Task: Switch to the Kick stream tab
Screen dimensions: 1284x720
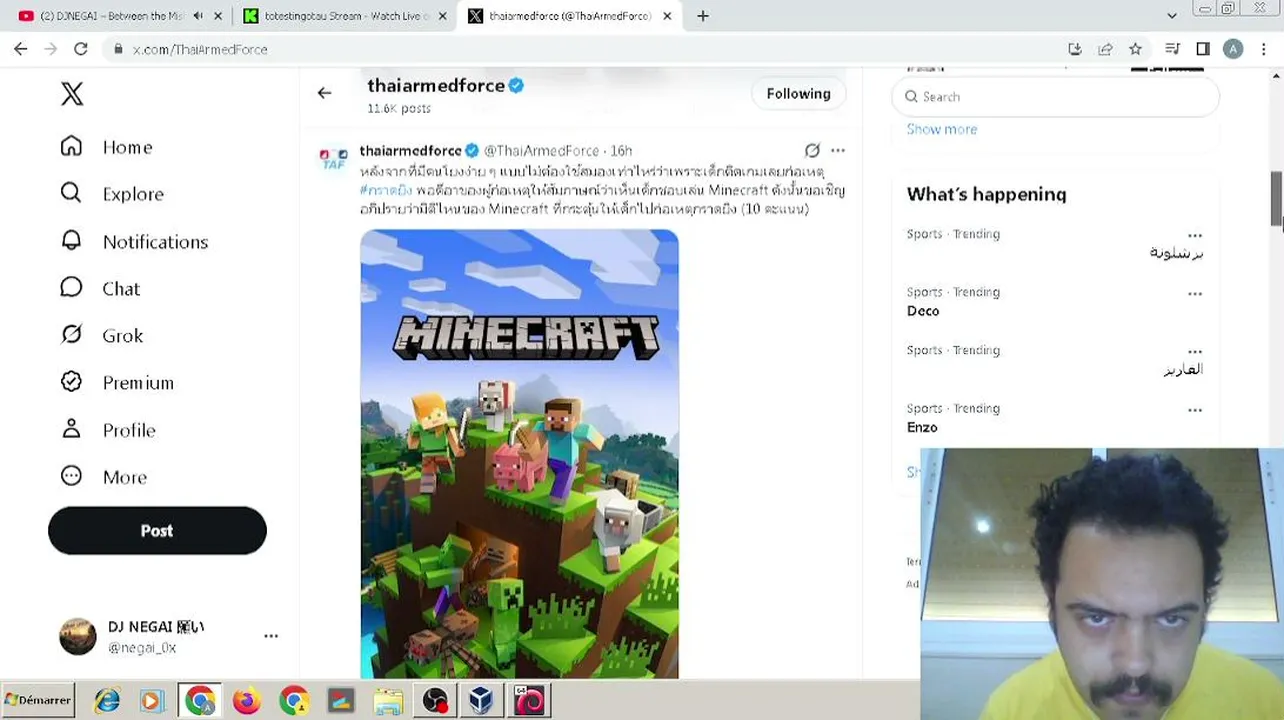Action: pyautogui.click(x=345, y=16)
